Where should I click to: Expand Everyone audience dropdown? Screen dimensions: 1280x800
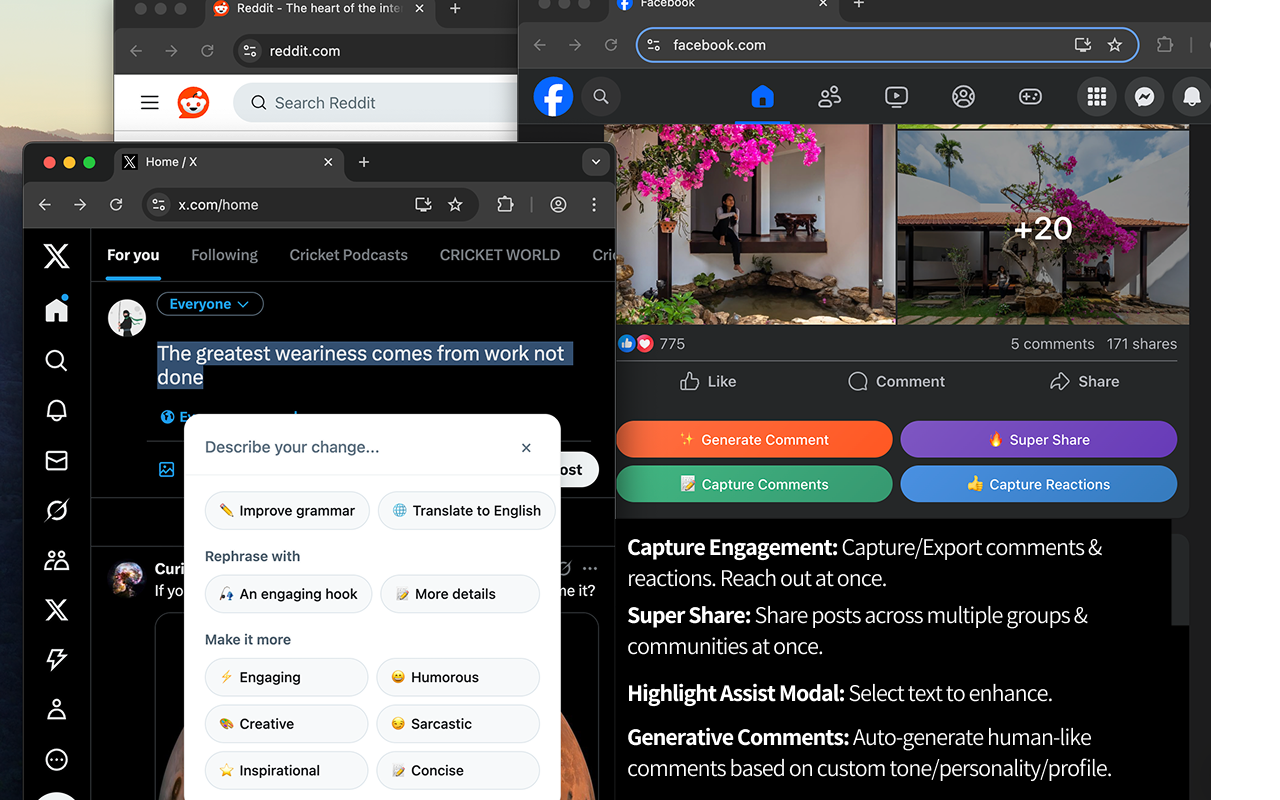210,304
